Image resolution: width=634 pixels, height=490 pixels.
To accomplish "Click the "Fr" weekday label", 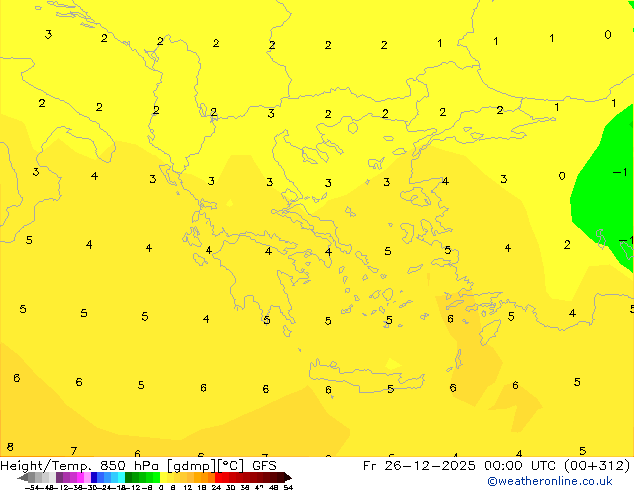I will (x=370, y=466).
